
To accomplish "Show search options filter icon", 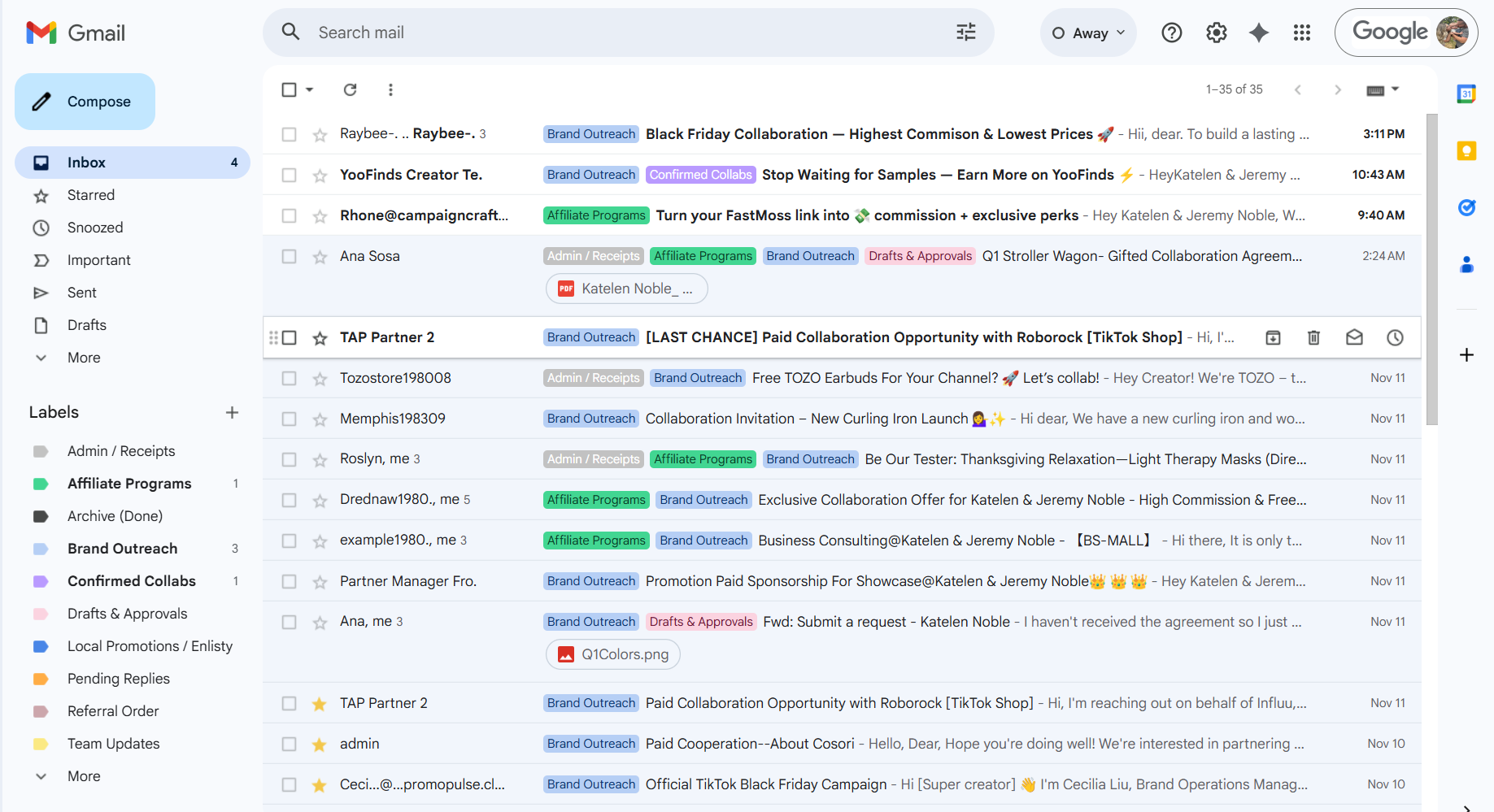I will click(x=965, y=33).
